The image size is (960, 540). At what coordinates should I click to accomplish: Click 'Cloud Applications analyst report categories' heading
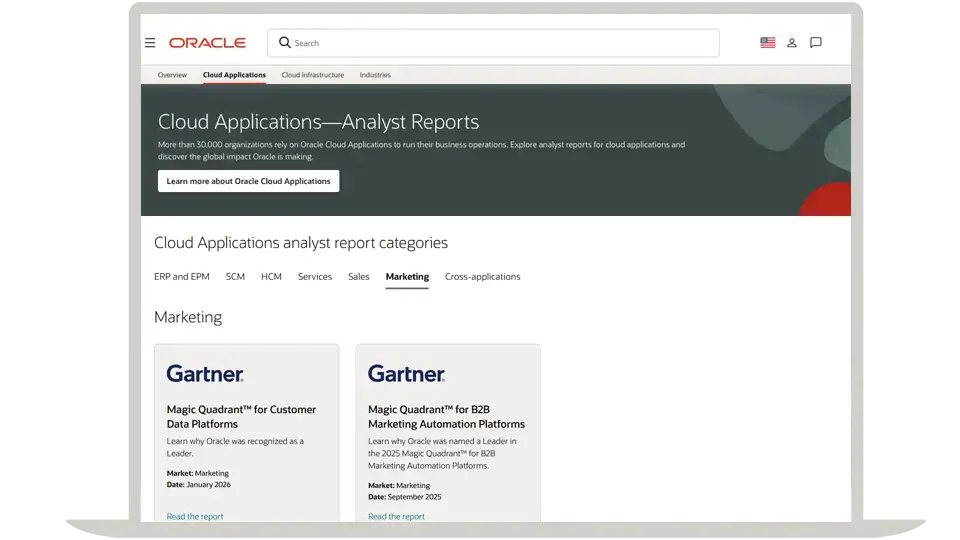coord(301,243)
